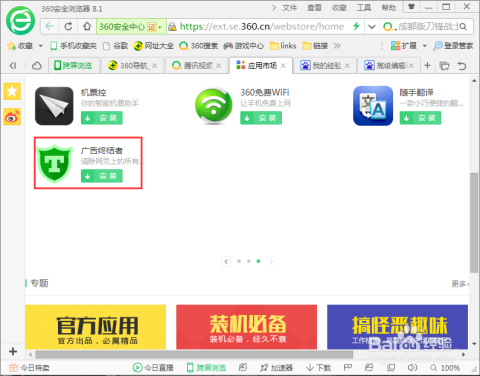Image resolution: width=480 pixels, height=376 pixels.
Task: Click the URL address field
Action: 262,26
